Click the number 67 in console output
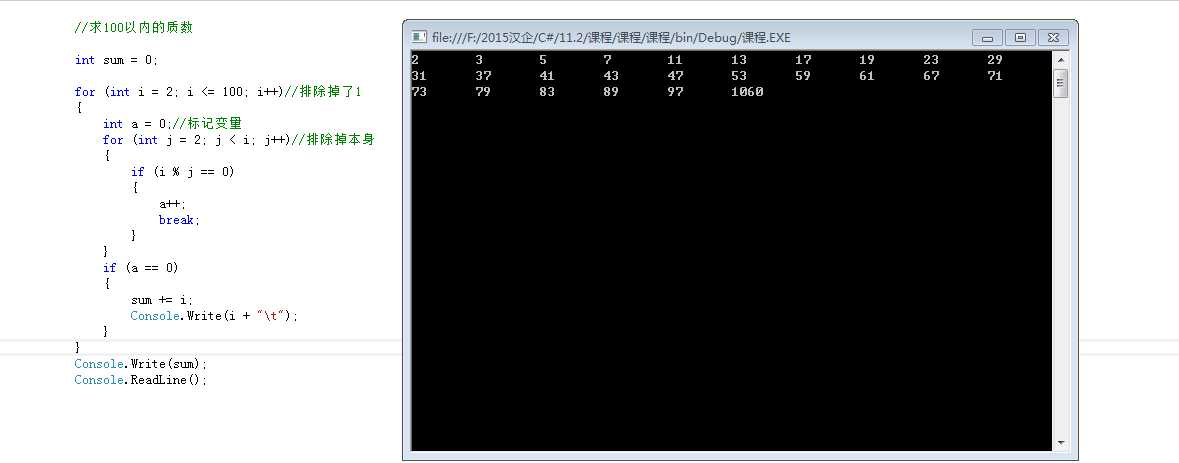 click(931, 76)
